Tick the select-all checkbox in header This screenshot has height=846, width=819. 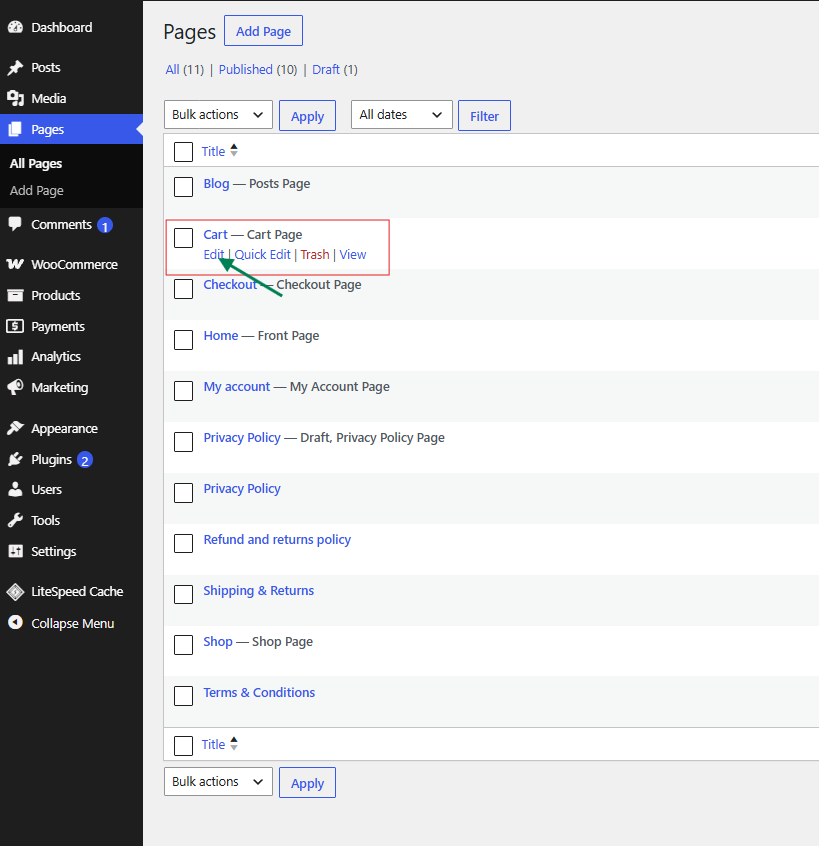183,152
